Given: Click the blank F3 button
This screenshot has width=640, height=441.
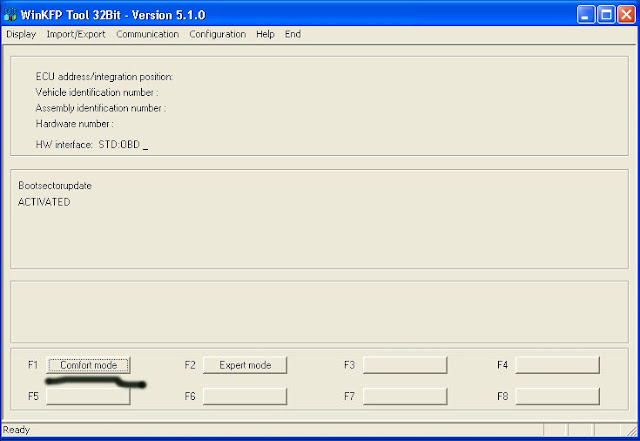Looking at the screenshot, I should pyautogui.click(x=405, y=365).
